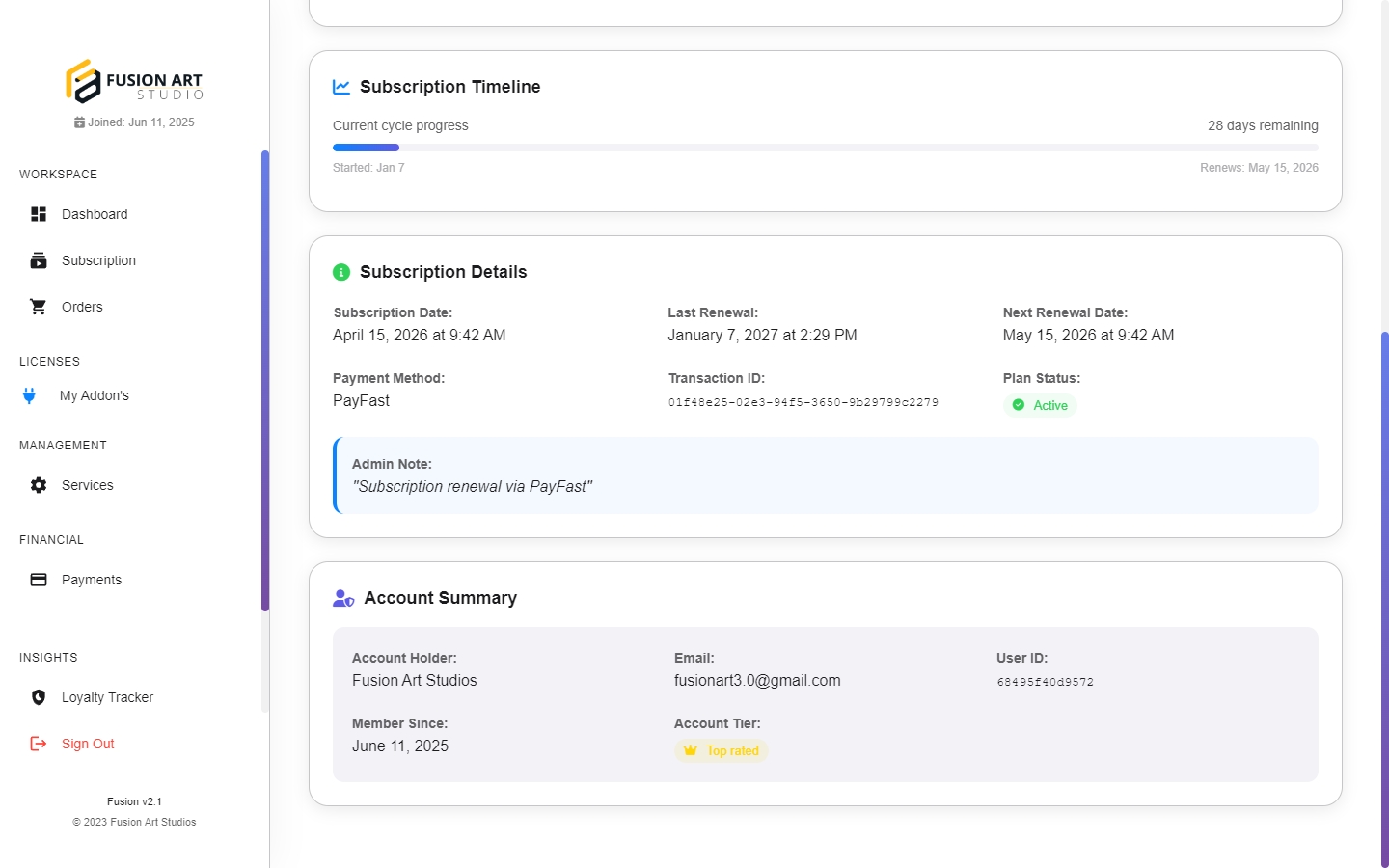
Task: Click the sidebar vertical scrollbar
Action: [x=265, y=381]
